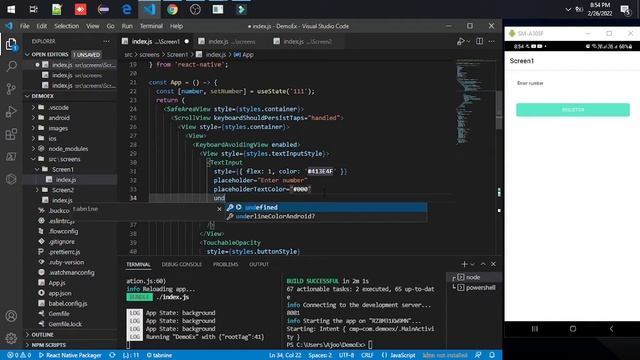Open the Accounts icon in activity bar

[11, 316]
